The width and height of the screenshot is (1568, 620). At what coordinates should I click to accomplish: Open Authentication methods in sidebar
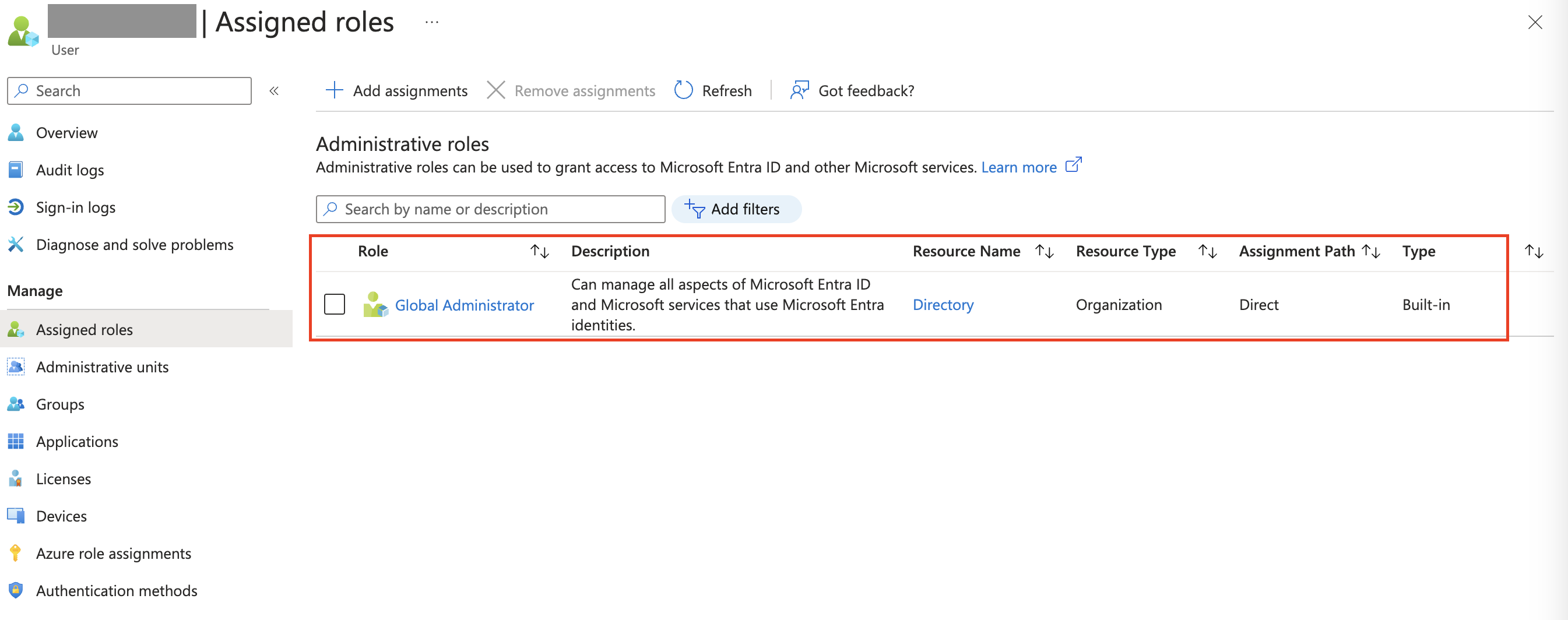(116, 591)
